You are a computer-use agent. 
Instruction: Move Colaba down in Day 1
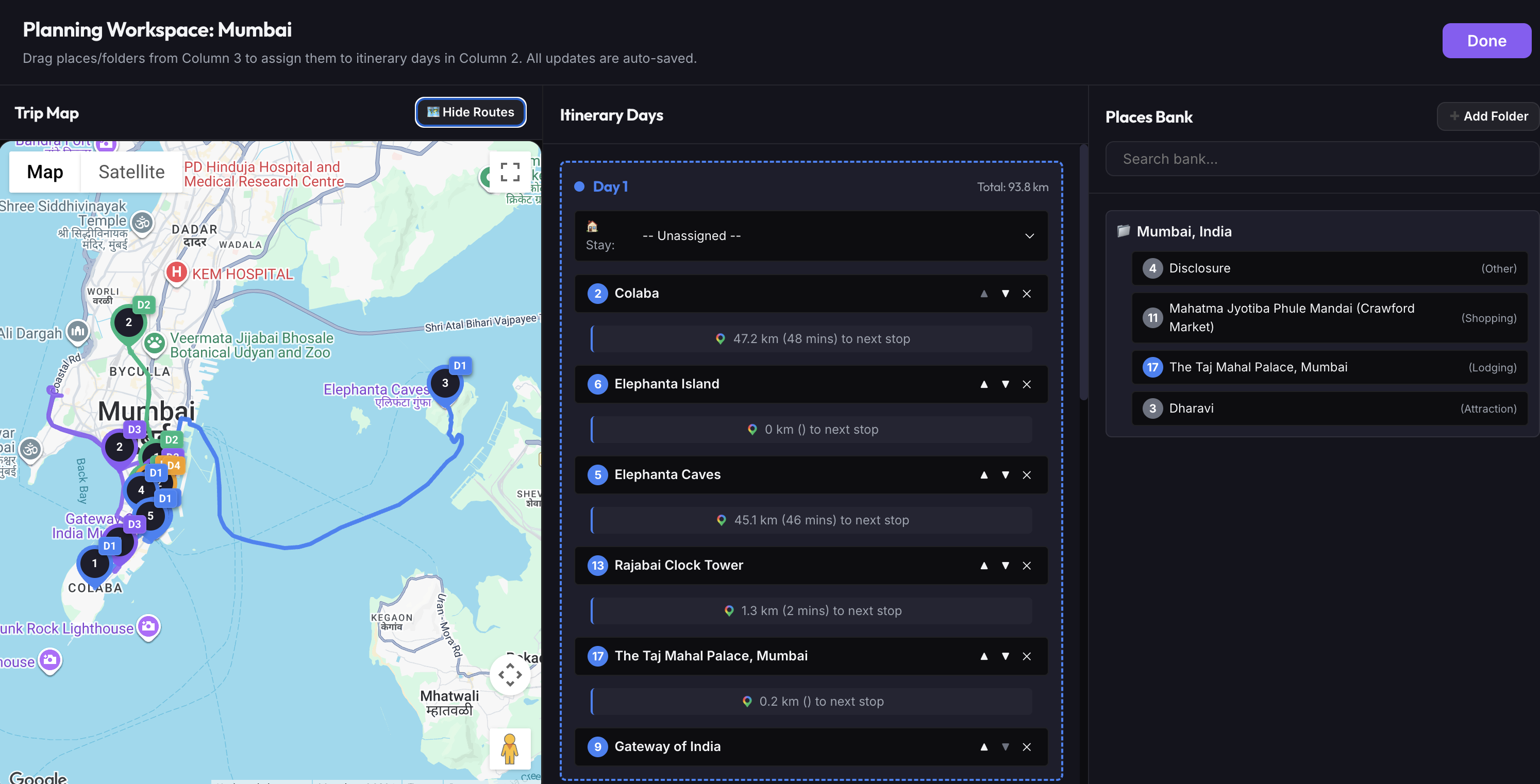coord(1005,294)
